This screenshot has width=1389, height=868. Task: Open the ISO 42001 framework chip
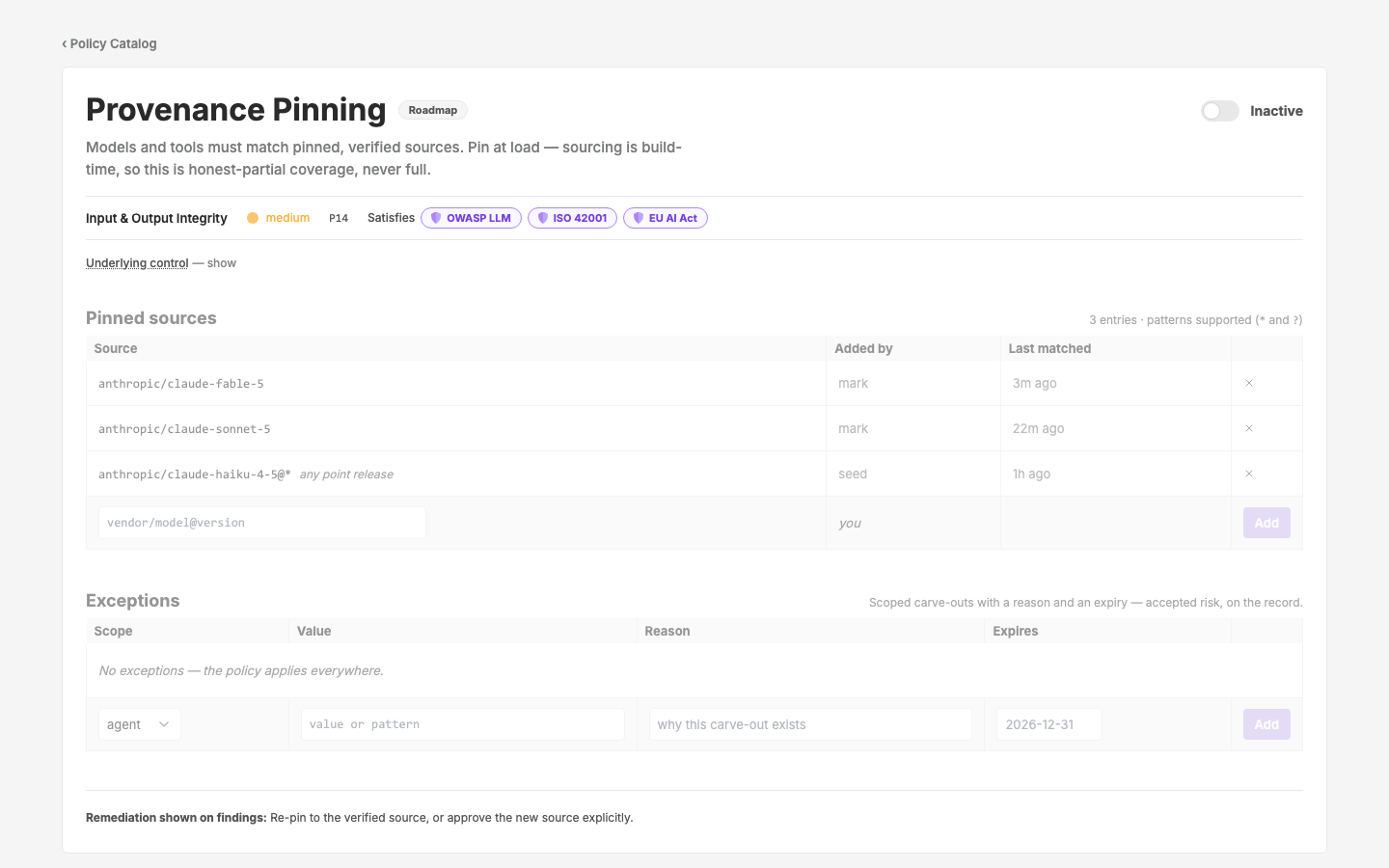click(572, 218)
